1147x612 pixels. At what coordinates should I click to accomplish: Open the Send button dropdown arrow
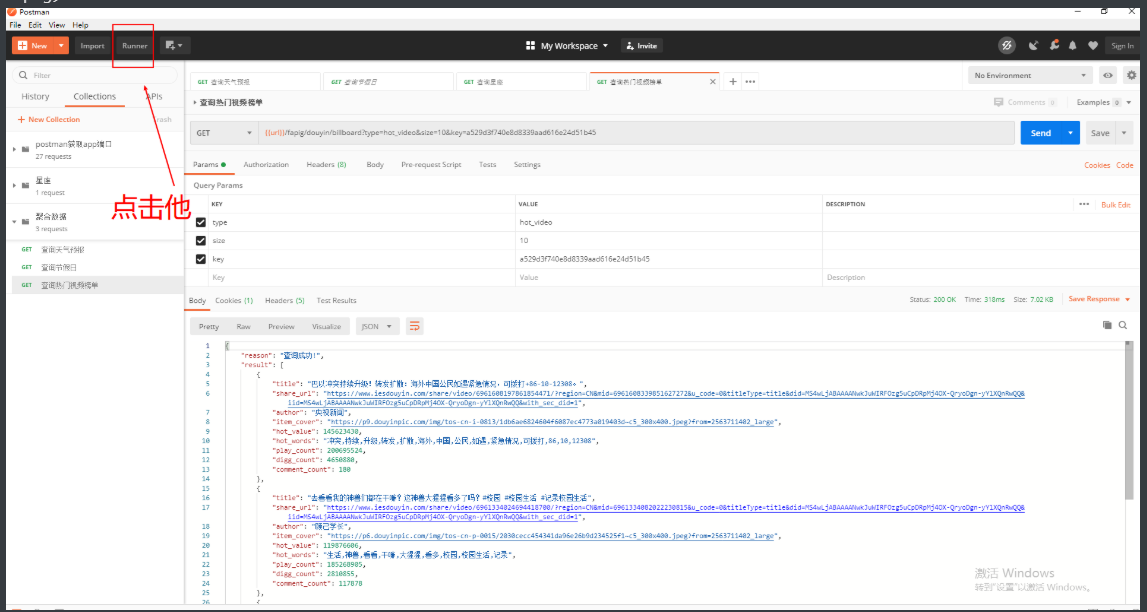(x=1071, y=133)
